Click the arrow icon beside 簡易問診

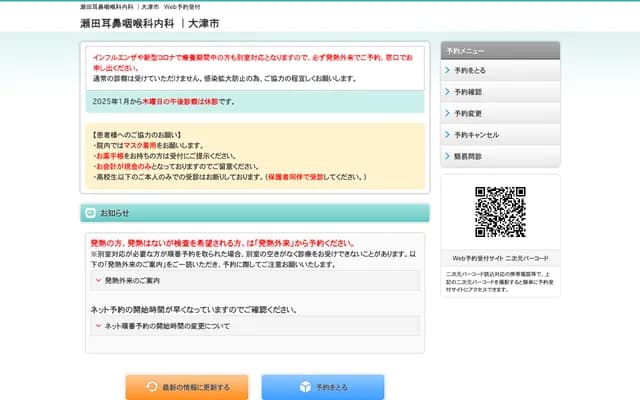pyautogui.click(x=447, y=156)
